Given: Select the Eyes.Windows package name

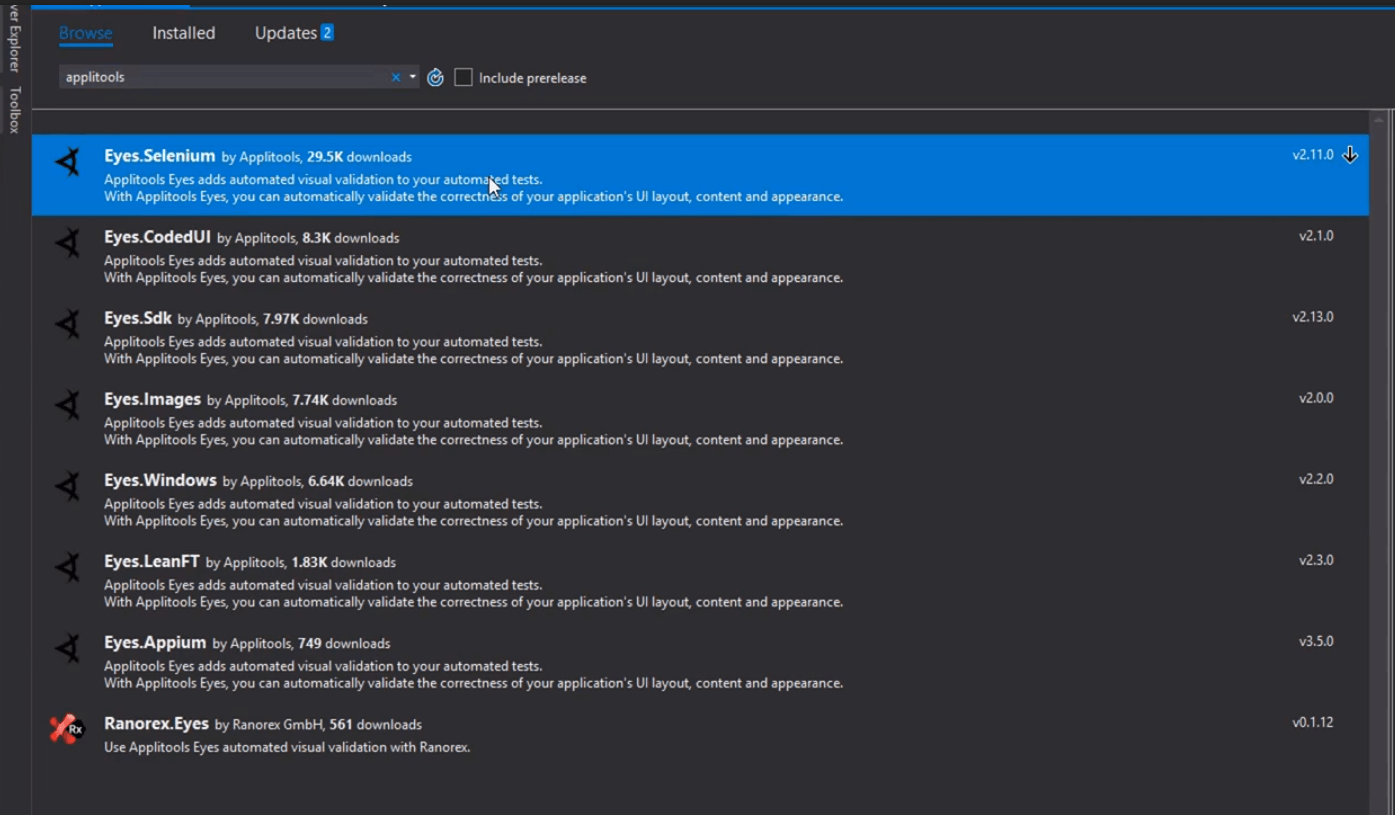Looking at the screenshot, I should (x=160, y=480).
